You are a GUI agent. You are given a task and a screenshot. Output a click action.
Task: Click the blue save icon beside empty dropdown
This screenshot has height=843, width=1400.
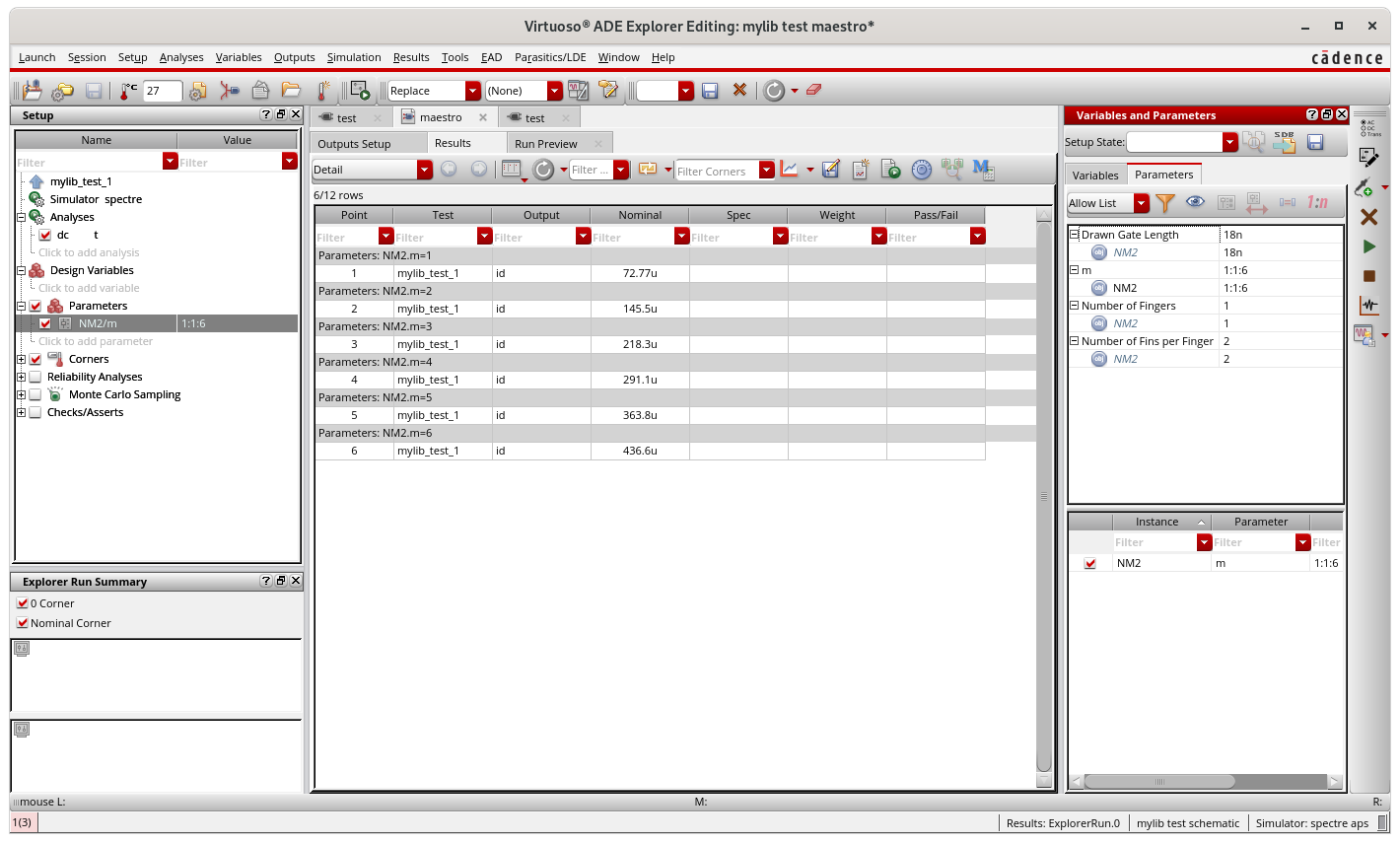(x=710, y=91)
